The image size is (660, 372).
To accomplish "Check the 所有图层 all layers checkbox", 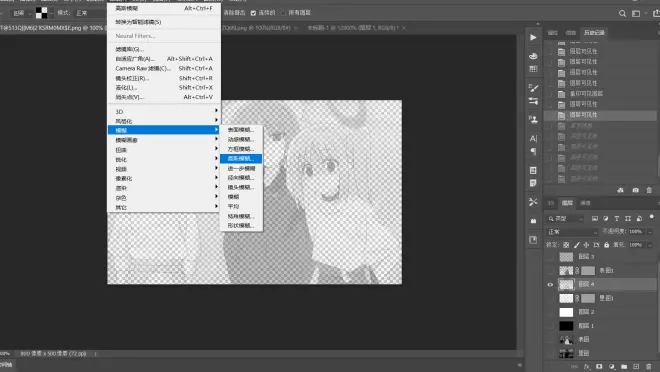I will [283, 13].
